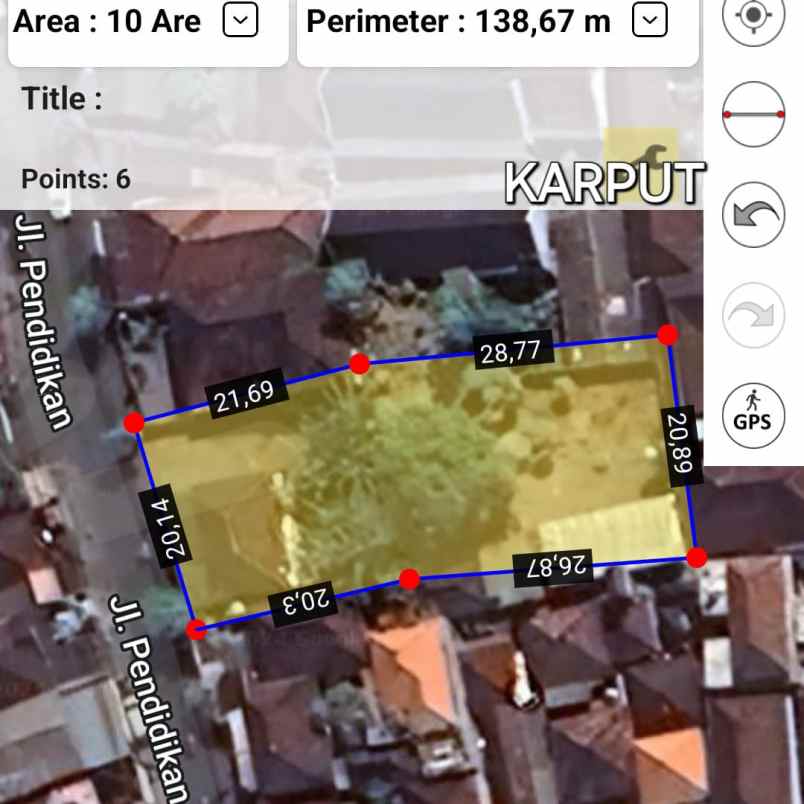Select the bottom-center red vertex marker
This screenshot has height=804, width=804.
point(408,578)
